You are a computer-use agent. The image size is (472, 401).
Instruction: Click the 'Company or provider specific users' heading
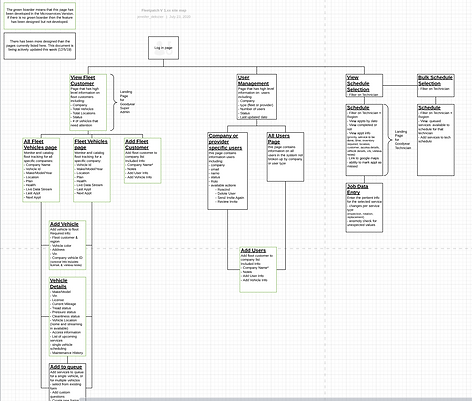pyautogui.click(x=225, y=142)
